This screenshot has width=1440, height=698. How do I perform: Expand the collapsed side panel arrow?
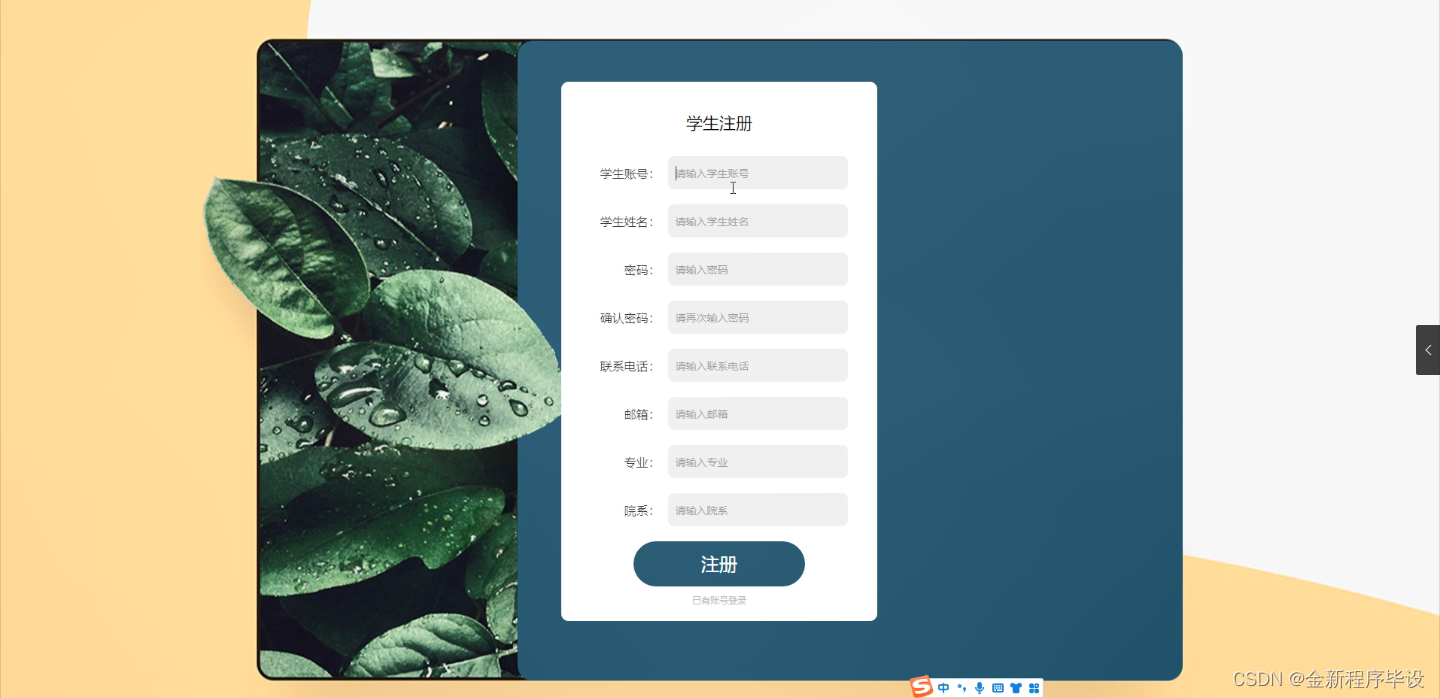pos(1428,350)
